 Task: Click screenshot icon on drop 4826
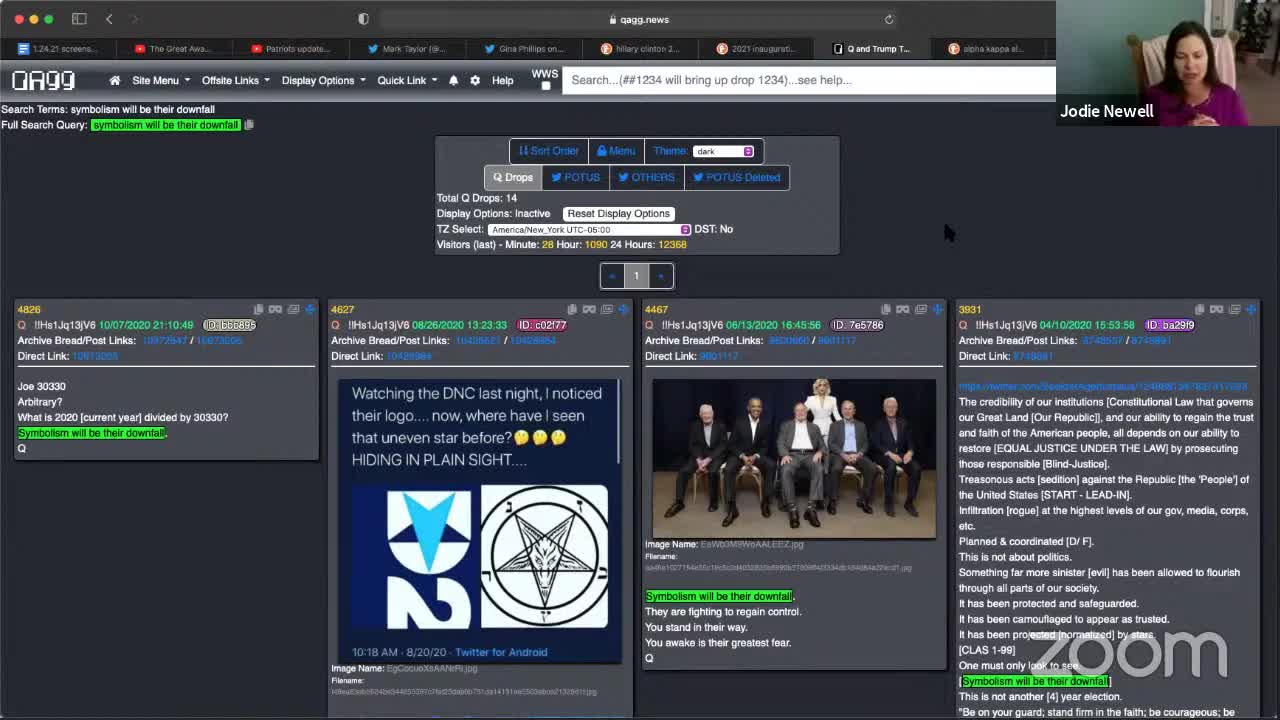pos(293,309)
